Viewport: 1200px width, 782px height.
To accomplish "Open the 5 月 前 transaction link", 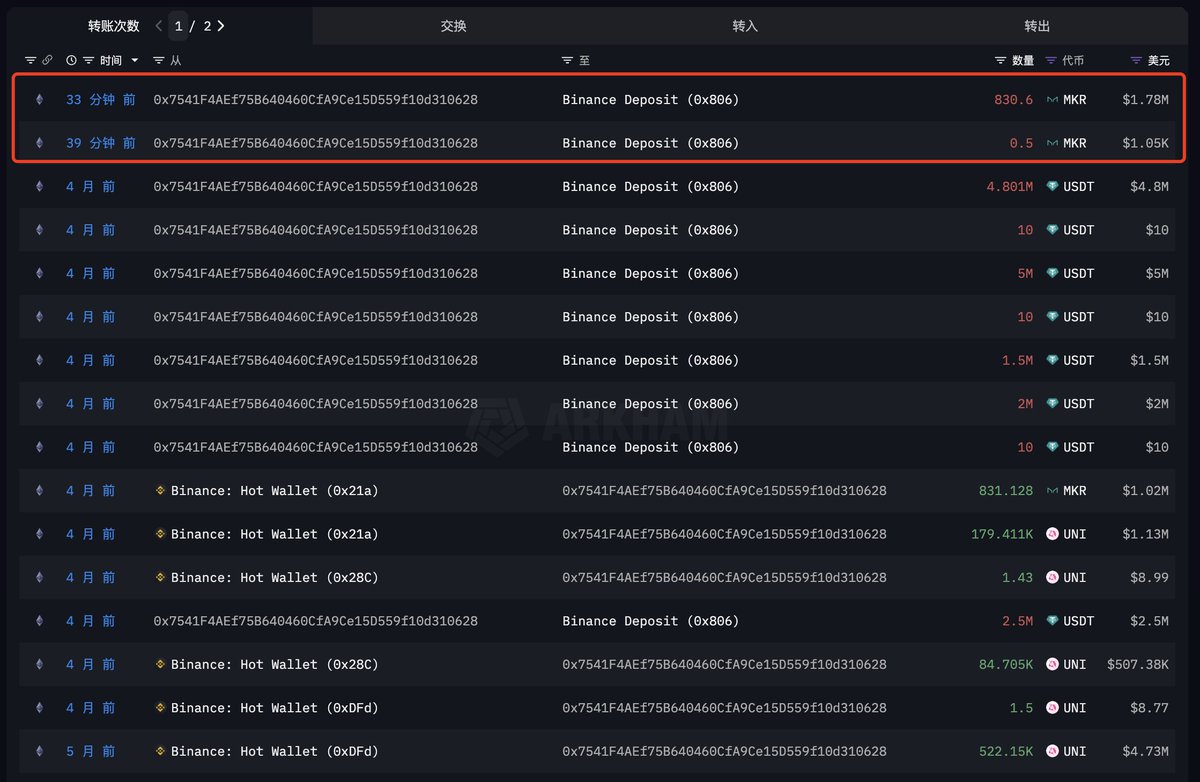I will pos(91,751).
